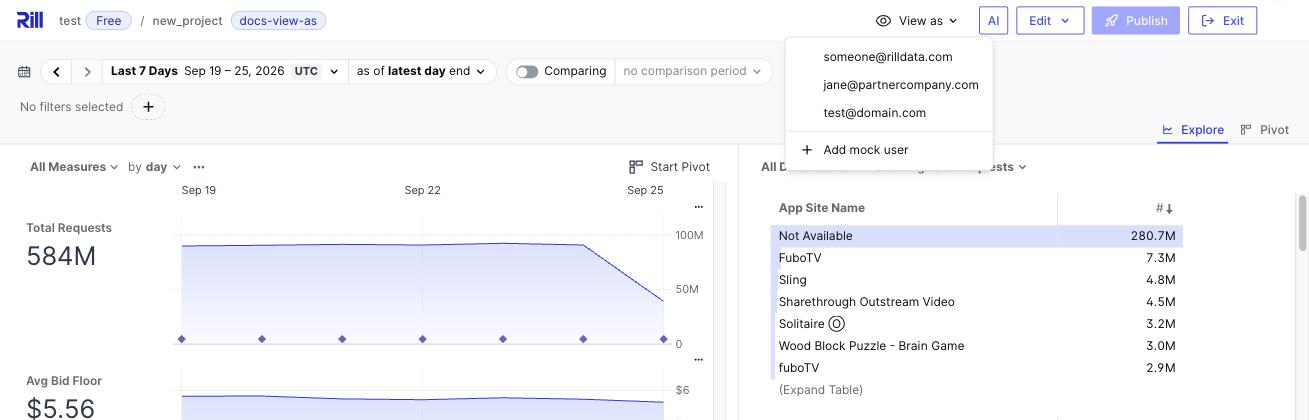Open test organization breadcrumb
Image resolution: width=1309 pixels, height=420 pixels.
70,20
